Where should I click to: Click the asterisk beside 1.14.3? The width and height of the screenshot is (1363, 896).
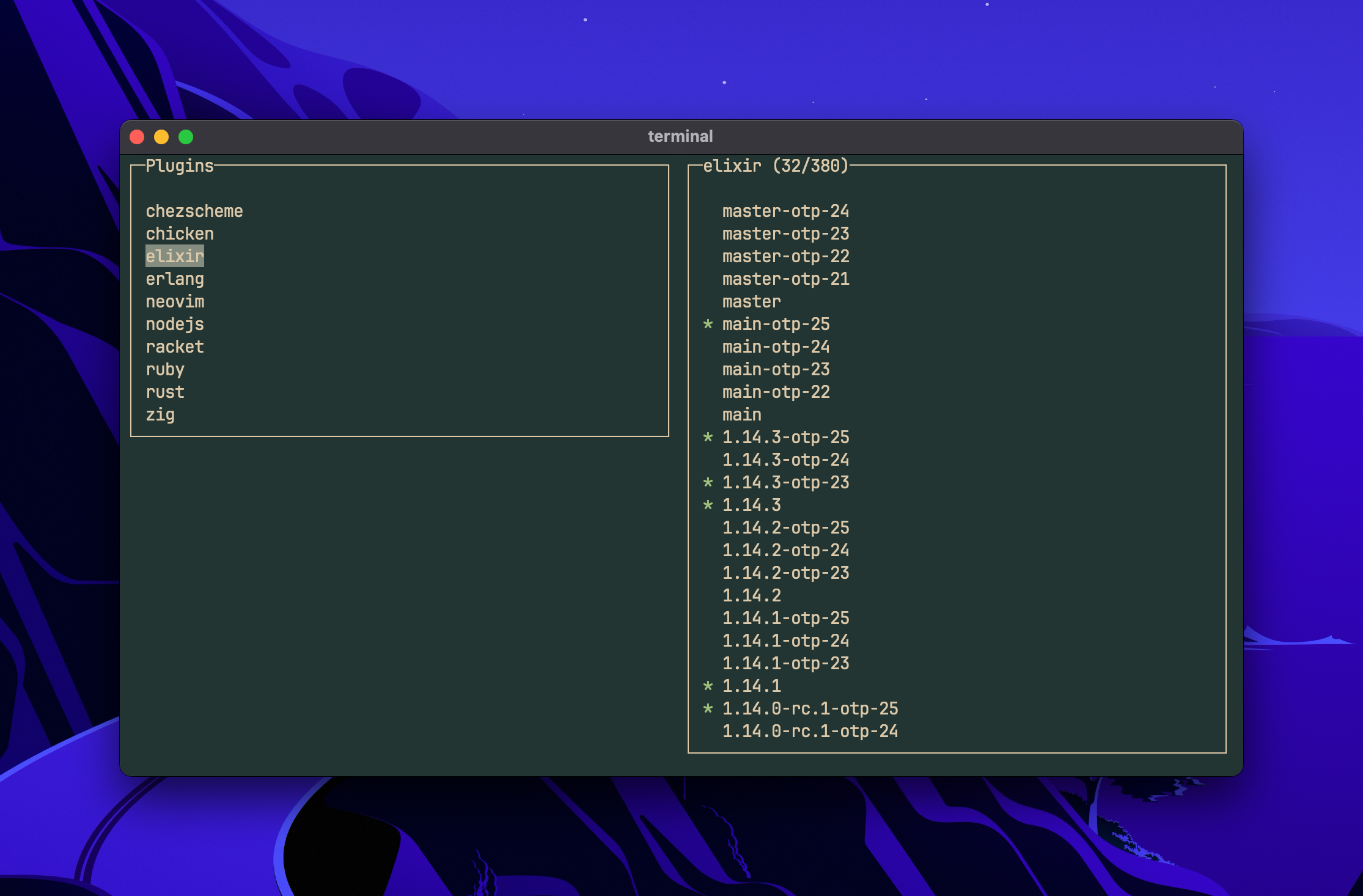(708, 505)
